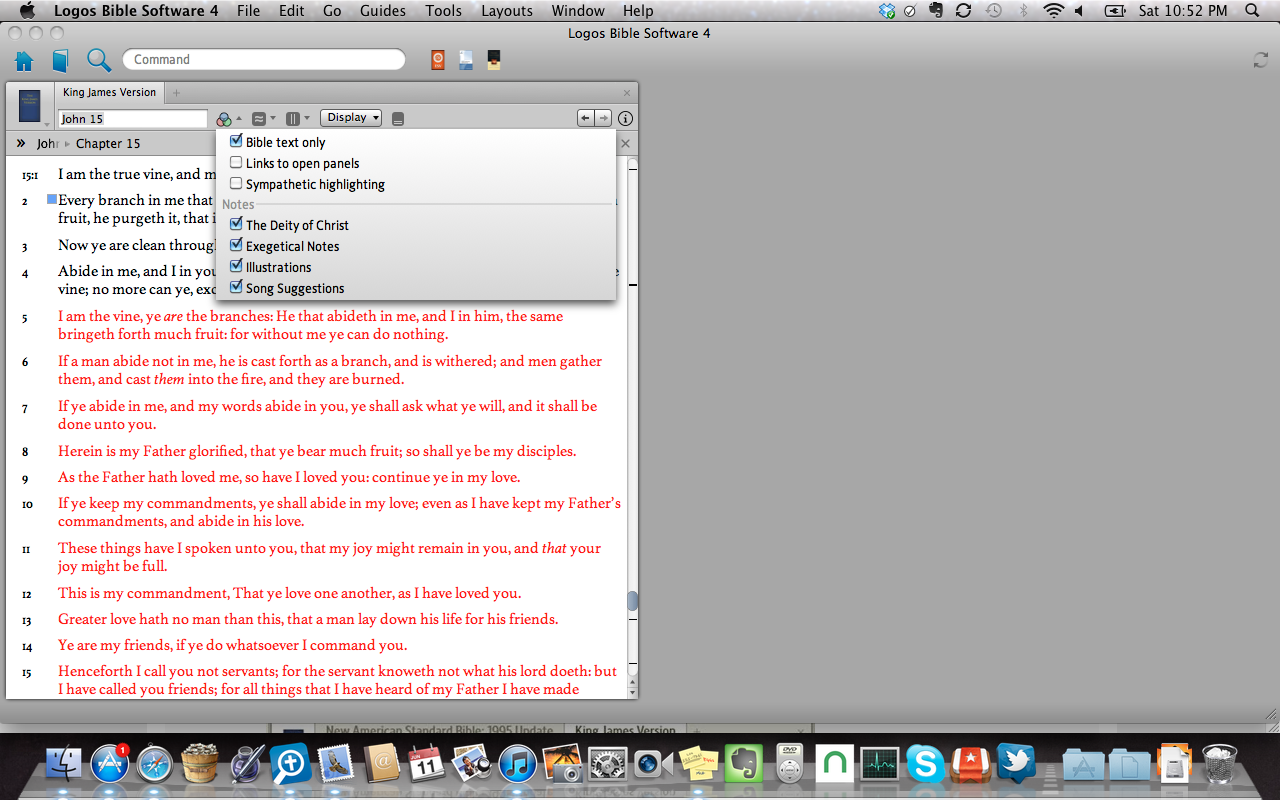
Task: Open the Go menu
Action: (332, 11)
